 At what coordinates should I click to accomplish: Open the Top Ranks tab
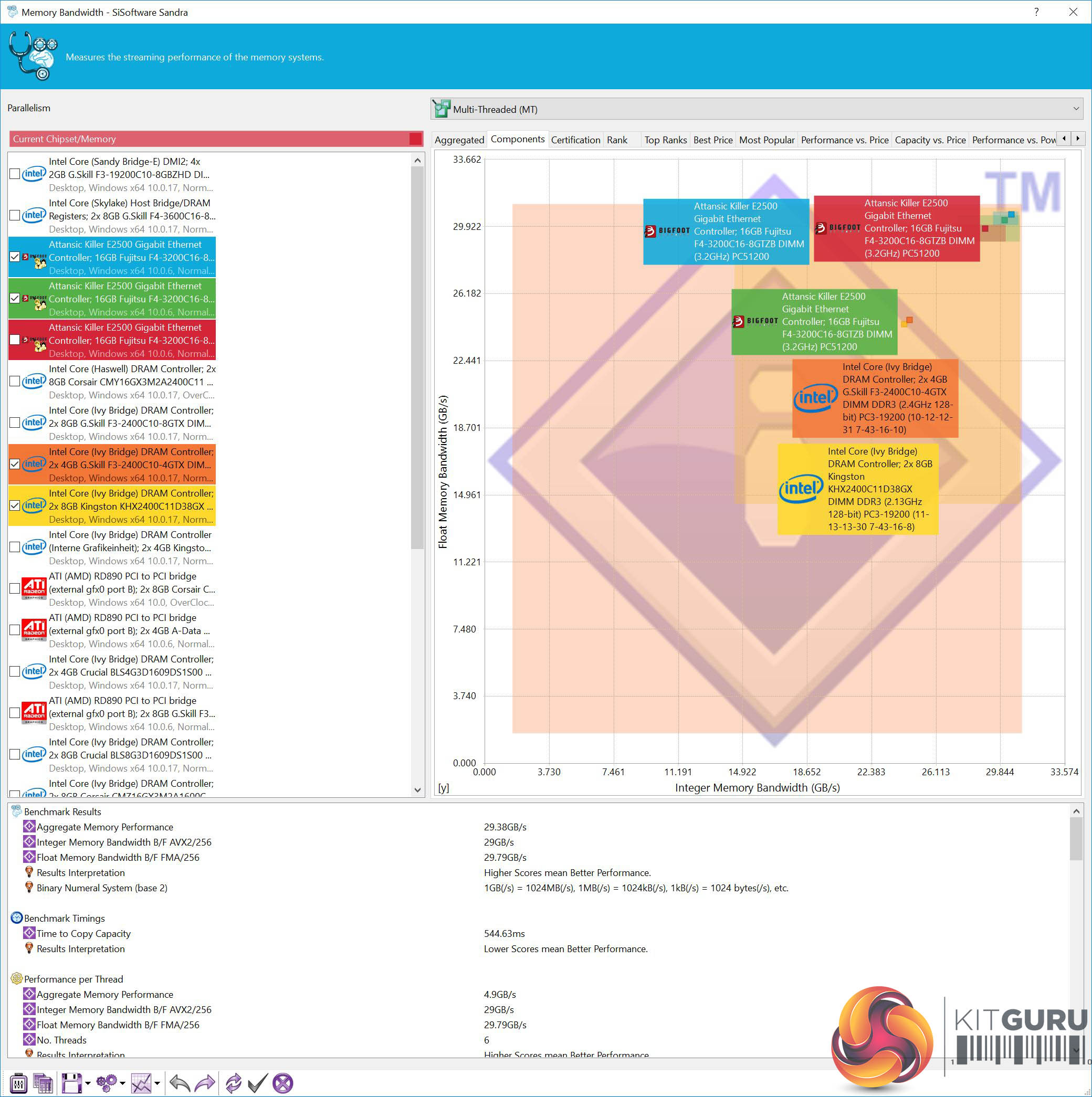tap(665, 140)
